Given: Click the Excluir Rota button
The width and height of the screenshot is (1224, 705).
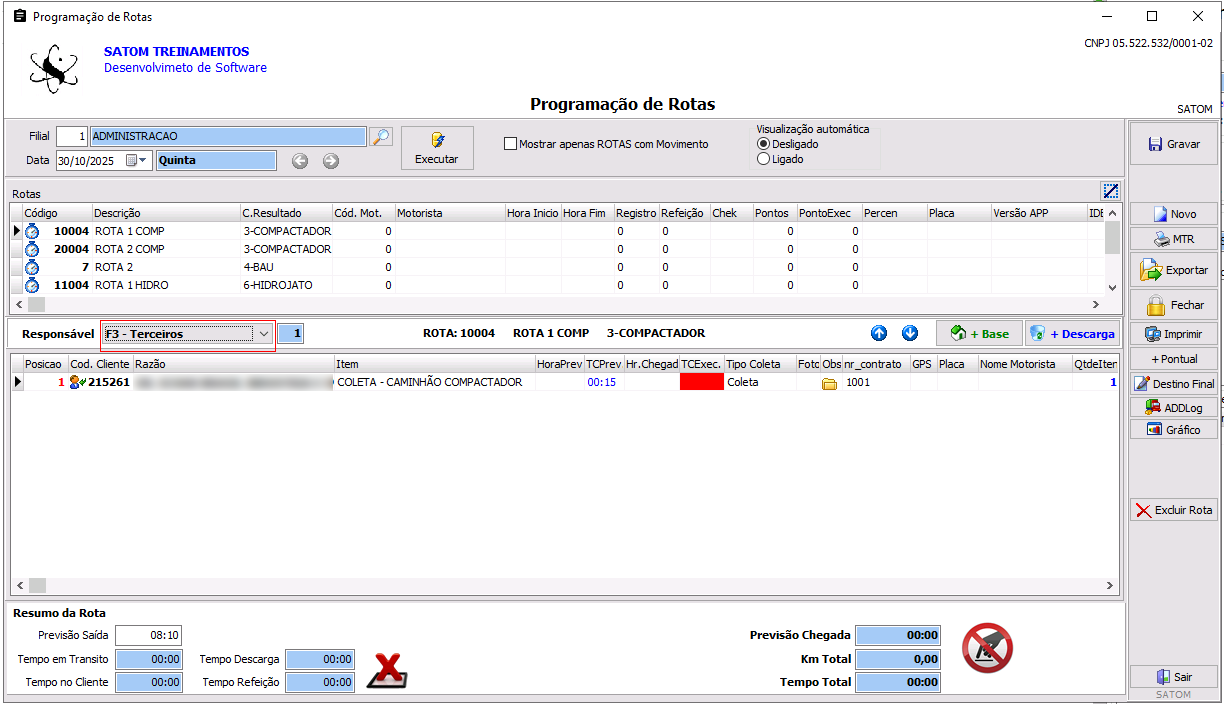Looking at the screenshot, I should click(x=1174, y=510).
